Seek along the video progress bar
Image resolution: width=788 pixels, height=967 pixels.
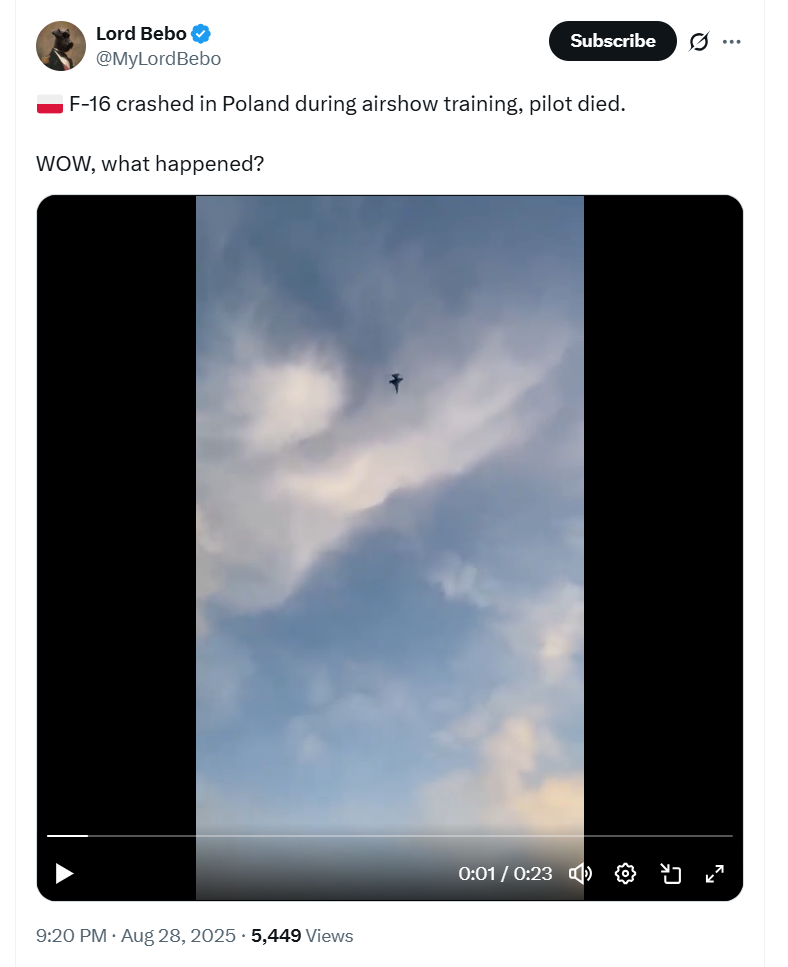(x=390, y=836)
